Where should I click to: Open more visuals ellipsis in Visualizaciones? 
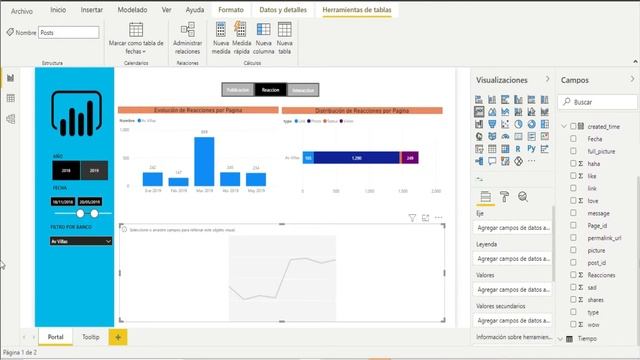pos(531,161)
